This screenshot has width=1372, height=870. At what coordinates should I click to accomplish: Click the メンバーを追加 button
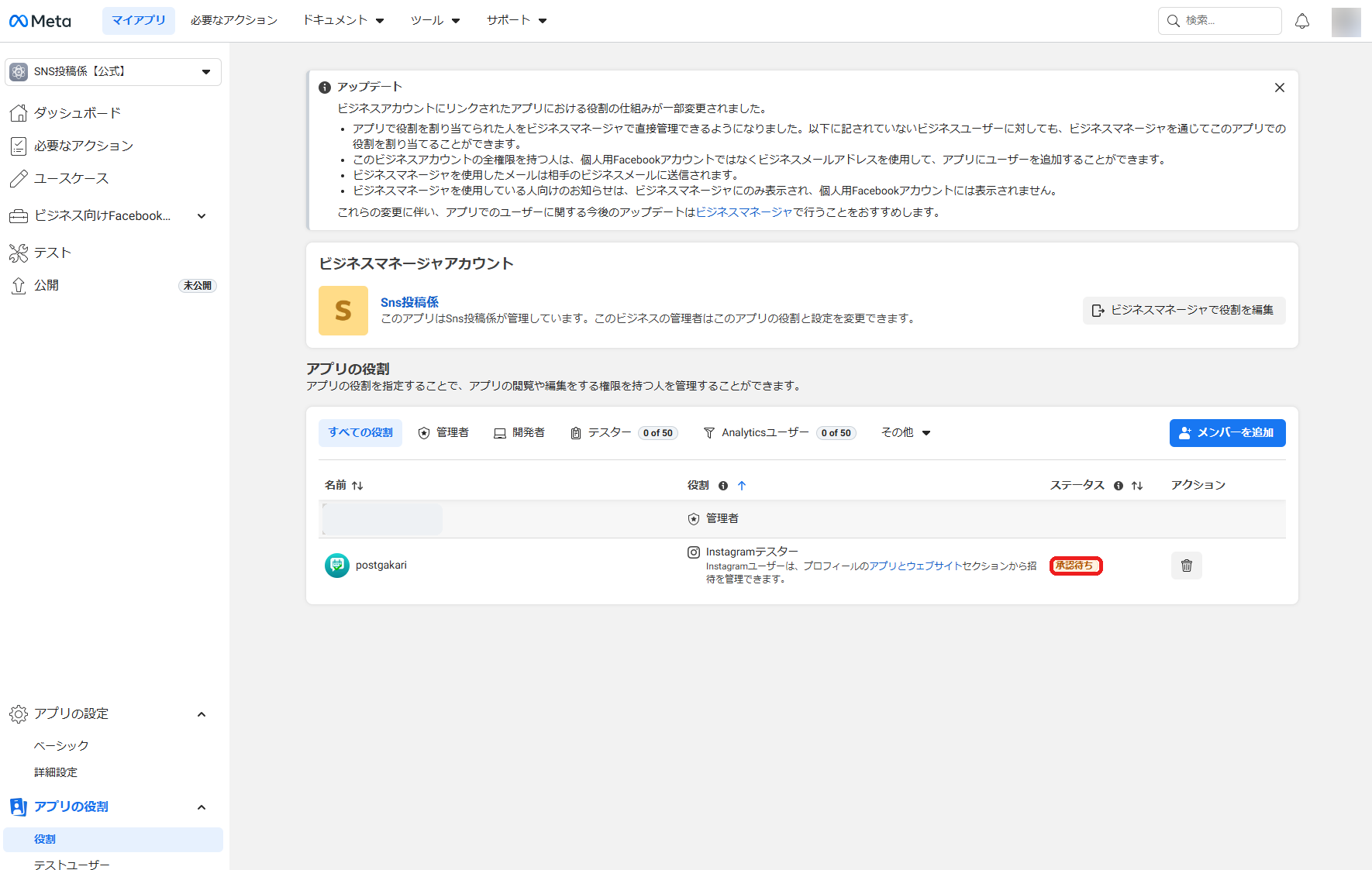[x=1228, y=433]
